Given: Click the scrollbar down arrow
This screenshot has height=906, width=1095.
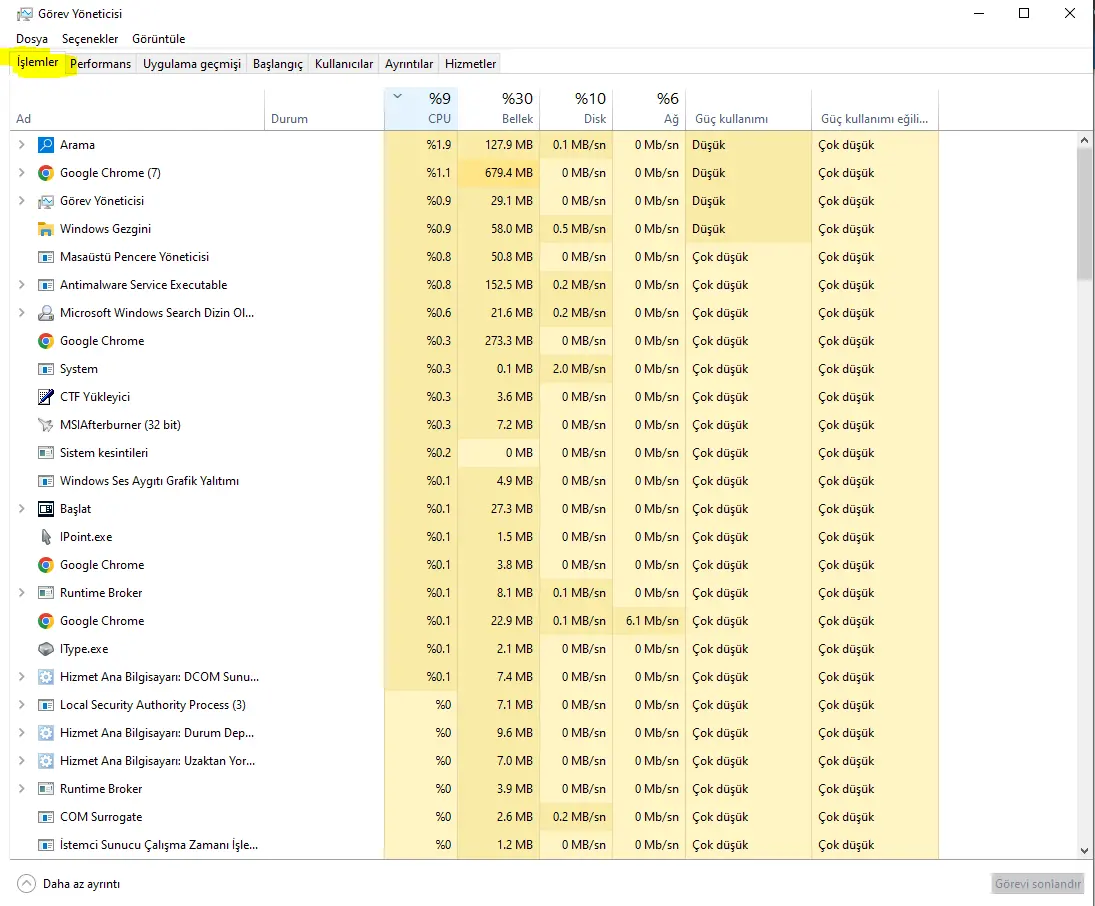Looking at the screenshot, I should [x=1085, y=851].
